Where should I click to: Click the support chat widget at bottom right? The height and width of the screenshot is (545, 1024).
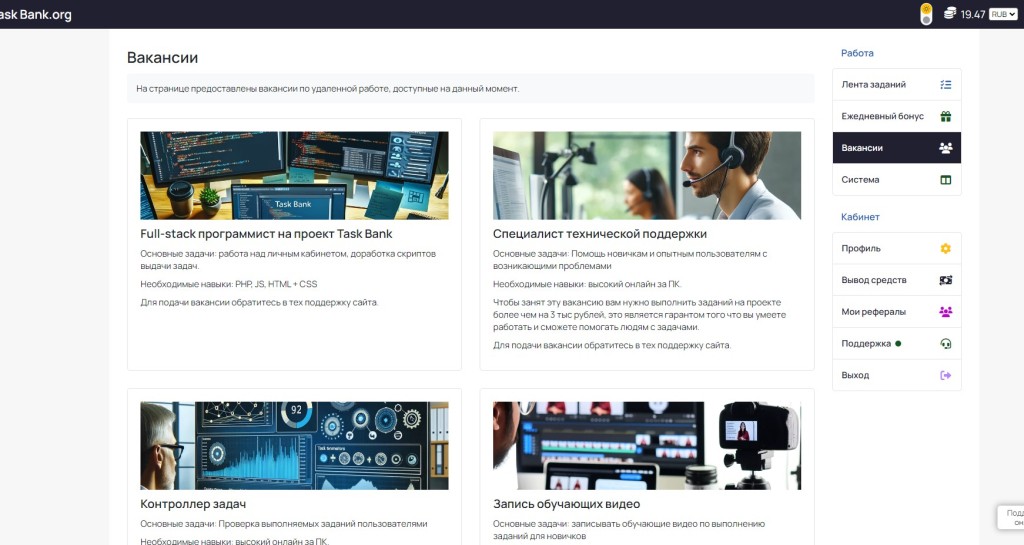[x=1011, y=518]
